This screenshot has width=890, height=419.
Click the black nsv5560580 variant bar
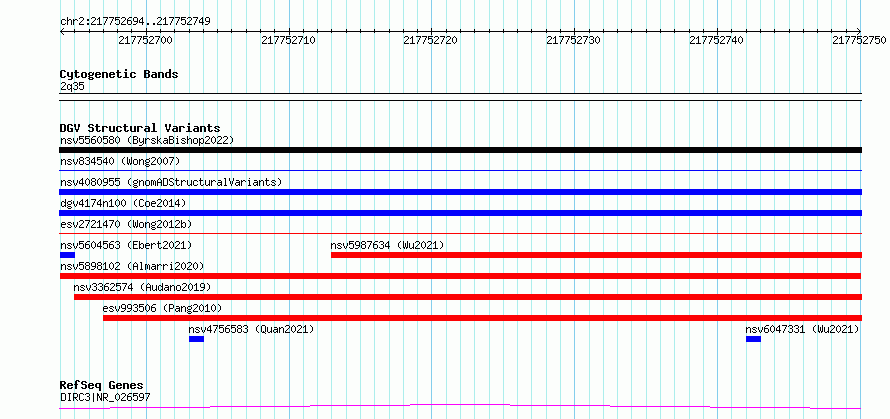click(460, 150)
